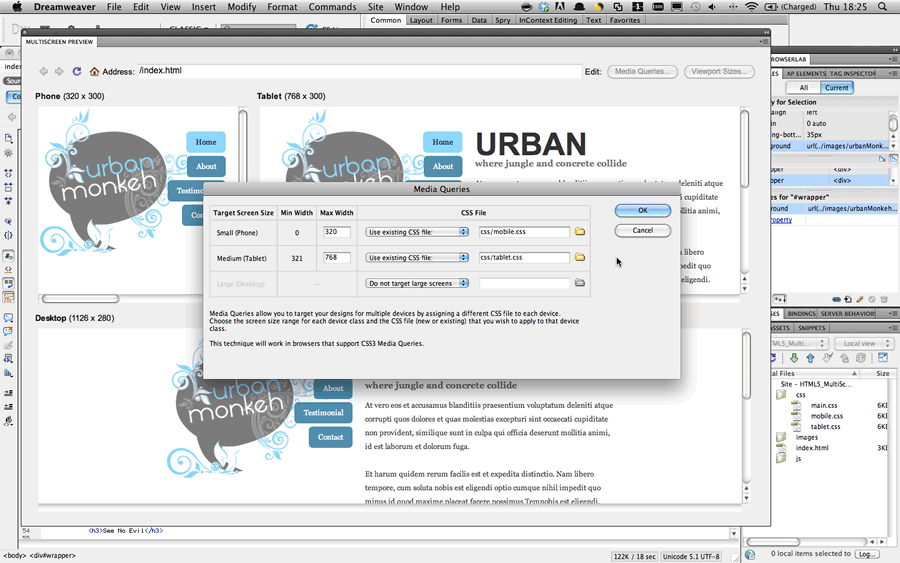Click Home button in Phone preview
Screen dimensions: 900x563
point(205,142)
